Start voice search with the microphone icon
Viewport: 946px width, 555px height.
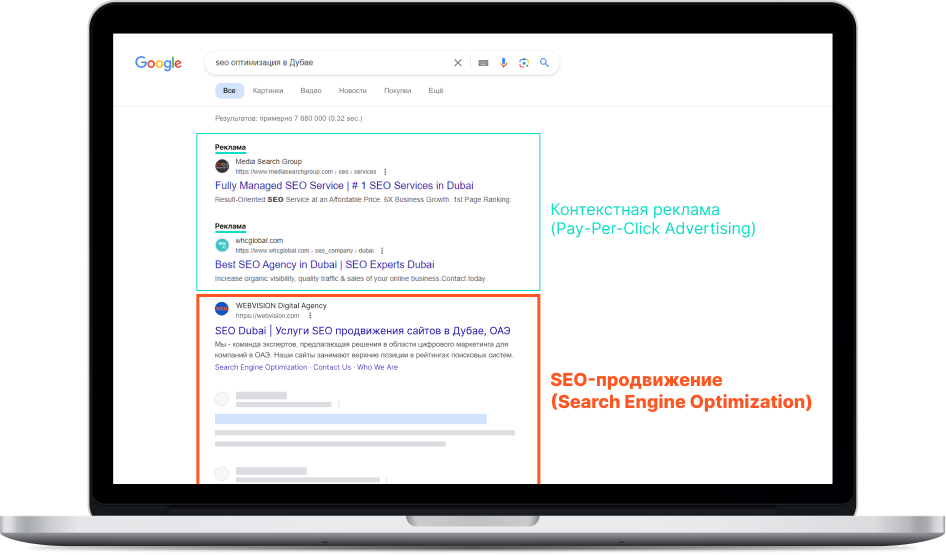click(503, 63)
